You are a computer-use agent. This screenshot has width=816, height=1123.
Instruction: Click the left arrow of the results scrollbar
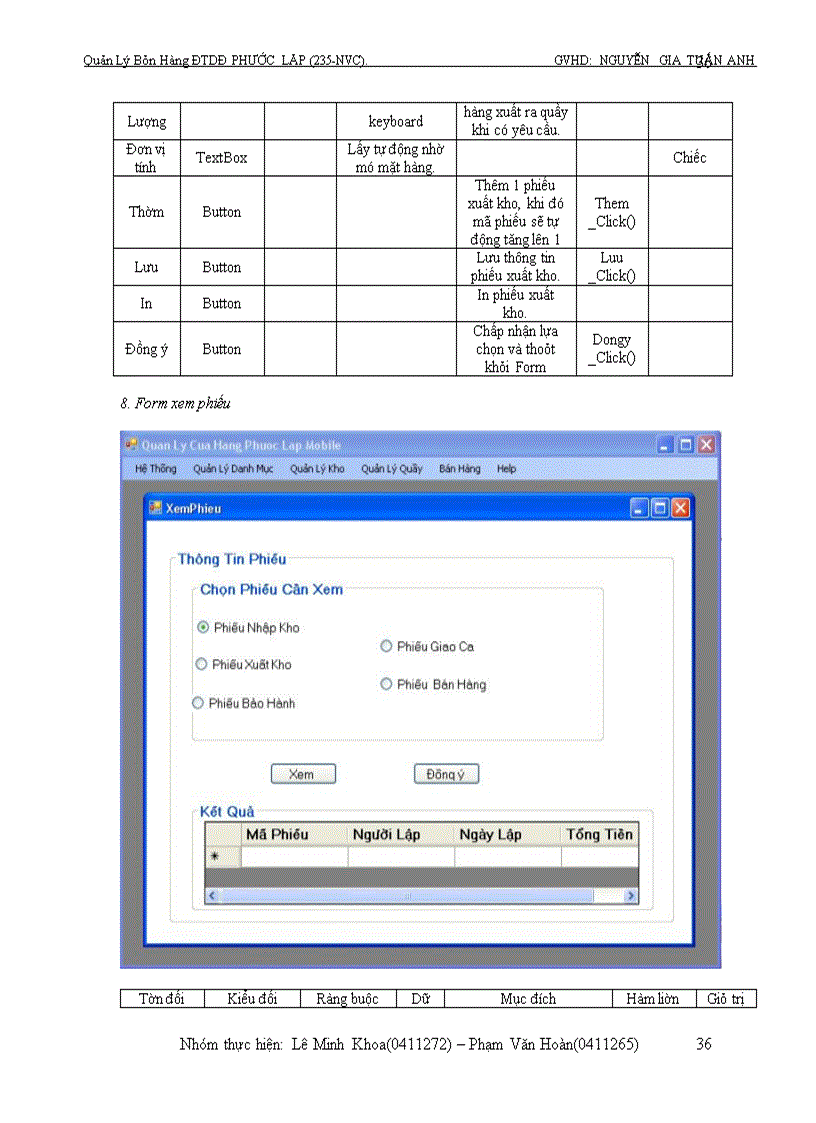212,895
